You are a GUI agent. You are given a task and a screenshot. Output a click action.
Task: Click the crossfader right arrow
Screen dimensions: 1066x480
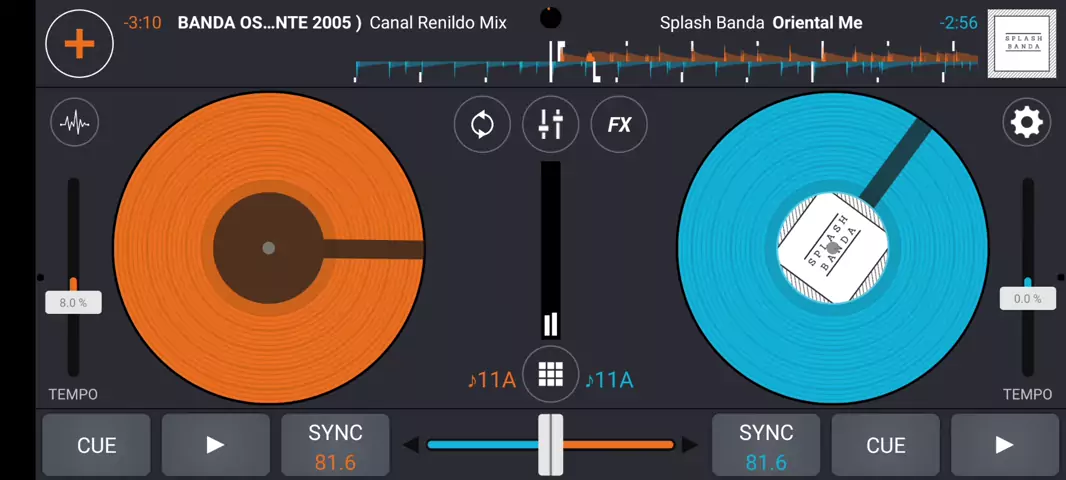(690, 445)
